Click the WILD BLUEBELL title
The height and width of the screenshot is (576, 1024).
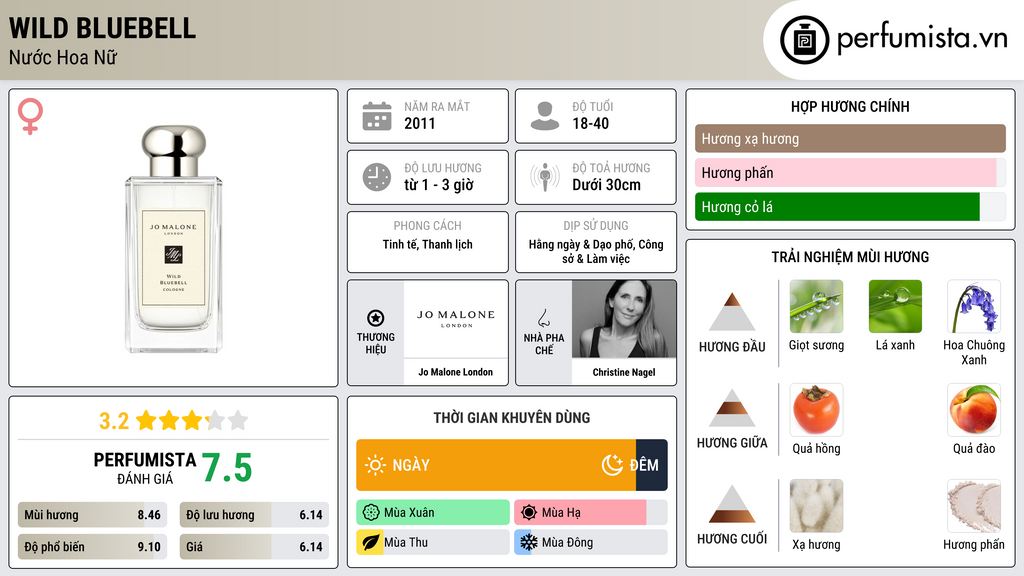103,28
